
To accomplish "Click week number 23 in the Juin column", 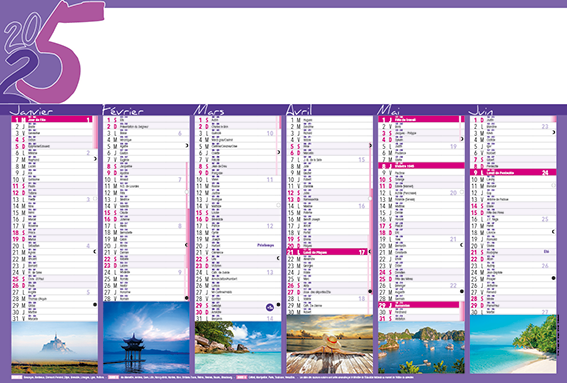I will [545, 126].
